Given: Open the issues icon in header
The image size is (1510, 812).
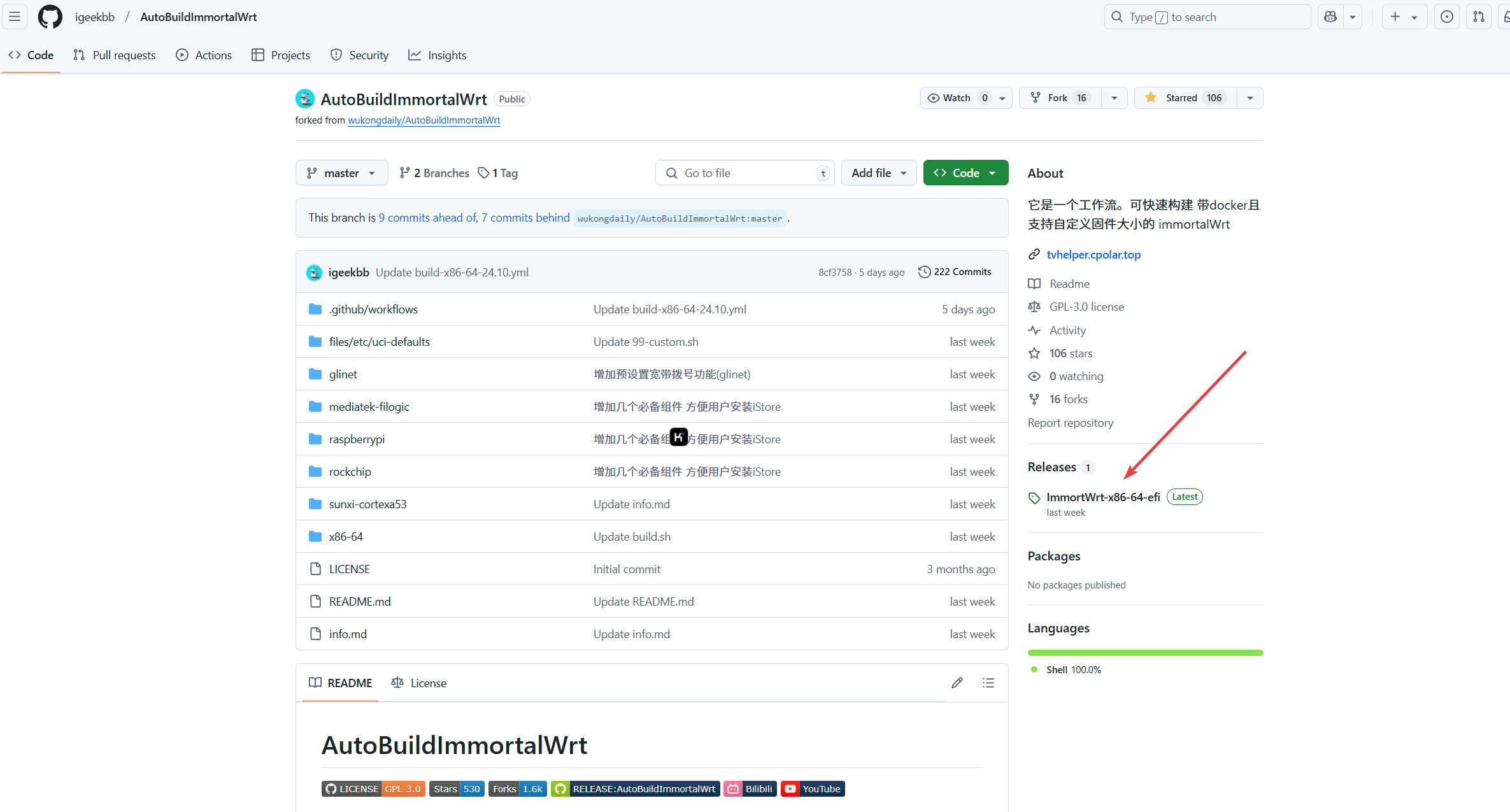Looking at the screenshot, I should click(x=1446, y=17).
